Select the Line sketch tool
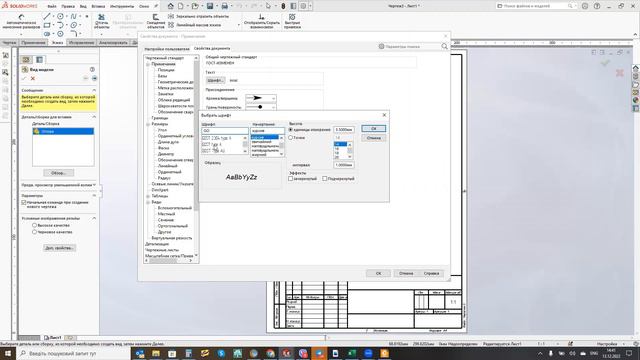 tap(47, 16)
